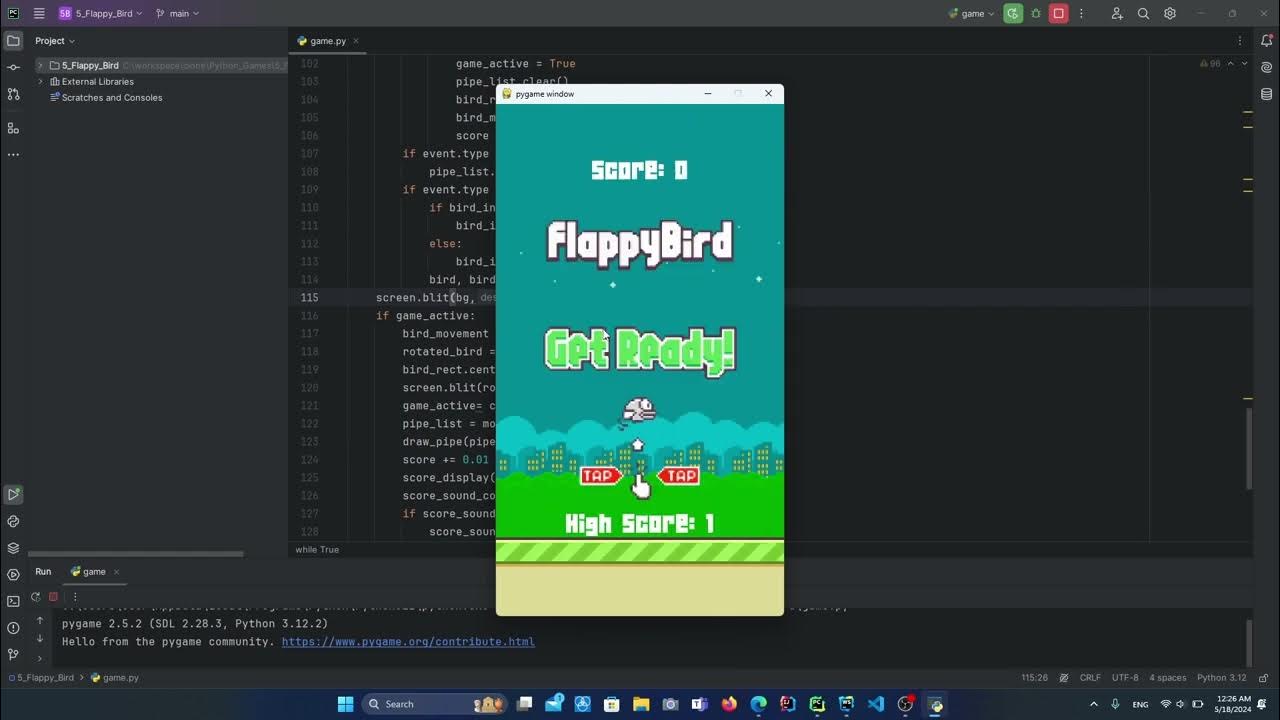
Task: Go to next highlighted warning chevron
Action: pyautogui.click(x=1243, y=63)
